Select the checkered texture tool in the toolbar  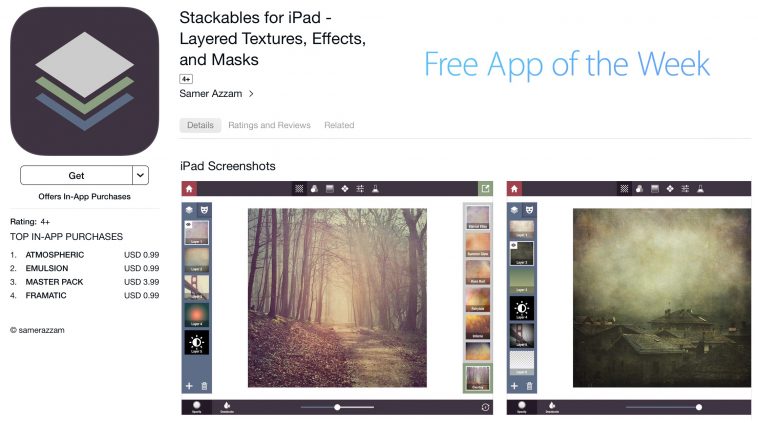(299, 189)
